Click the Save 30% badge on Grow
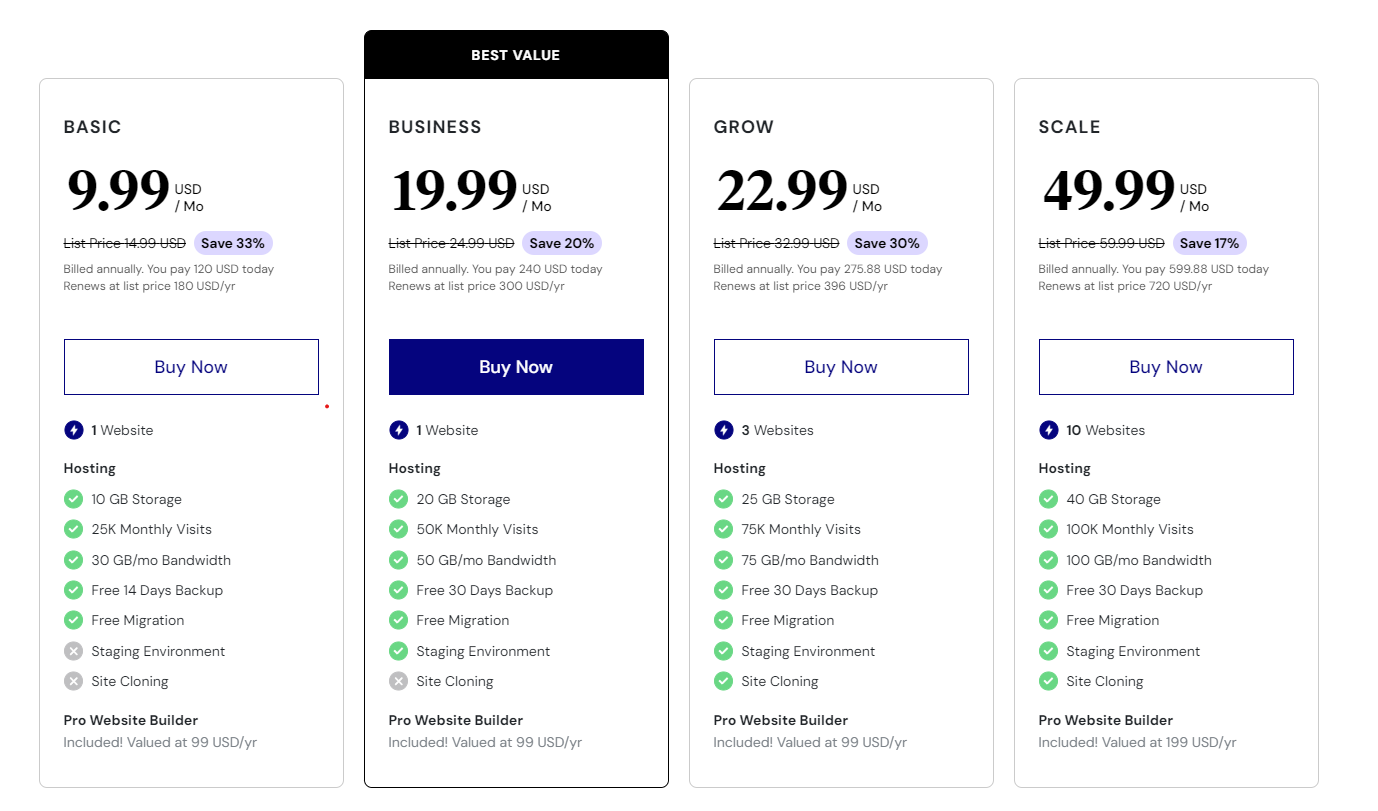1378x811 pixels. tap(887, 243)
